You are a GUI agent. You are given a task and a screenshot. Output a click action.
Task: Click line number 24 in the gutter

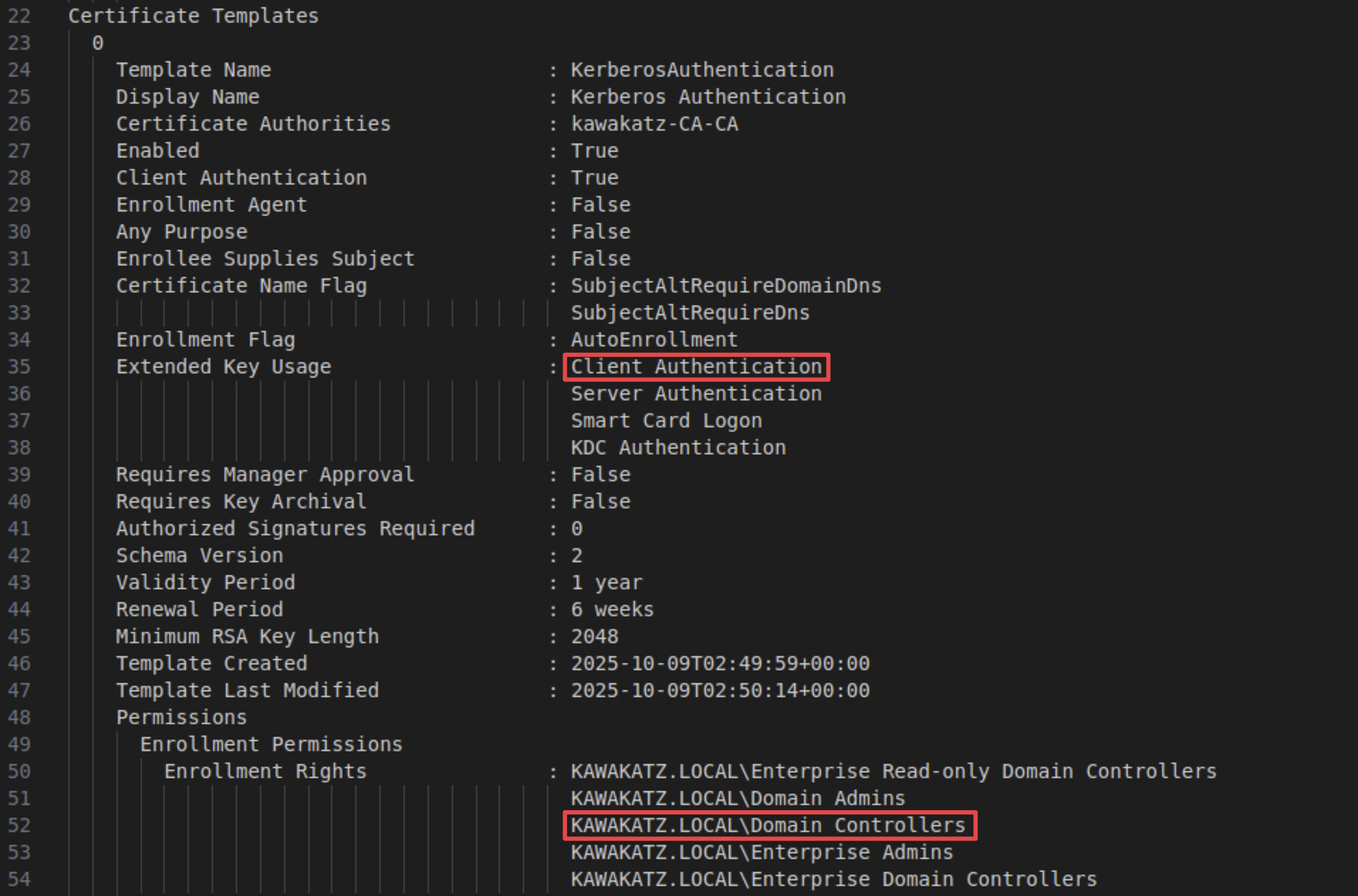click(x=19, y=70)
